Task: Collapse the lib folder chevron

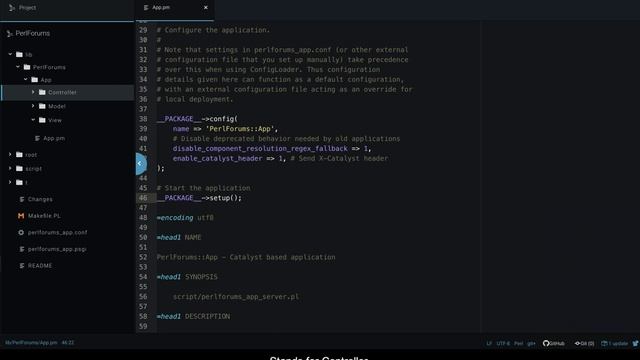Action: [x=10, y=54]
